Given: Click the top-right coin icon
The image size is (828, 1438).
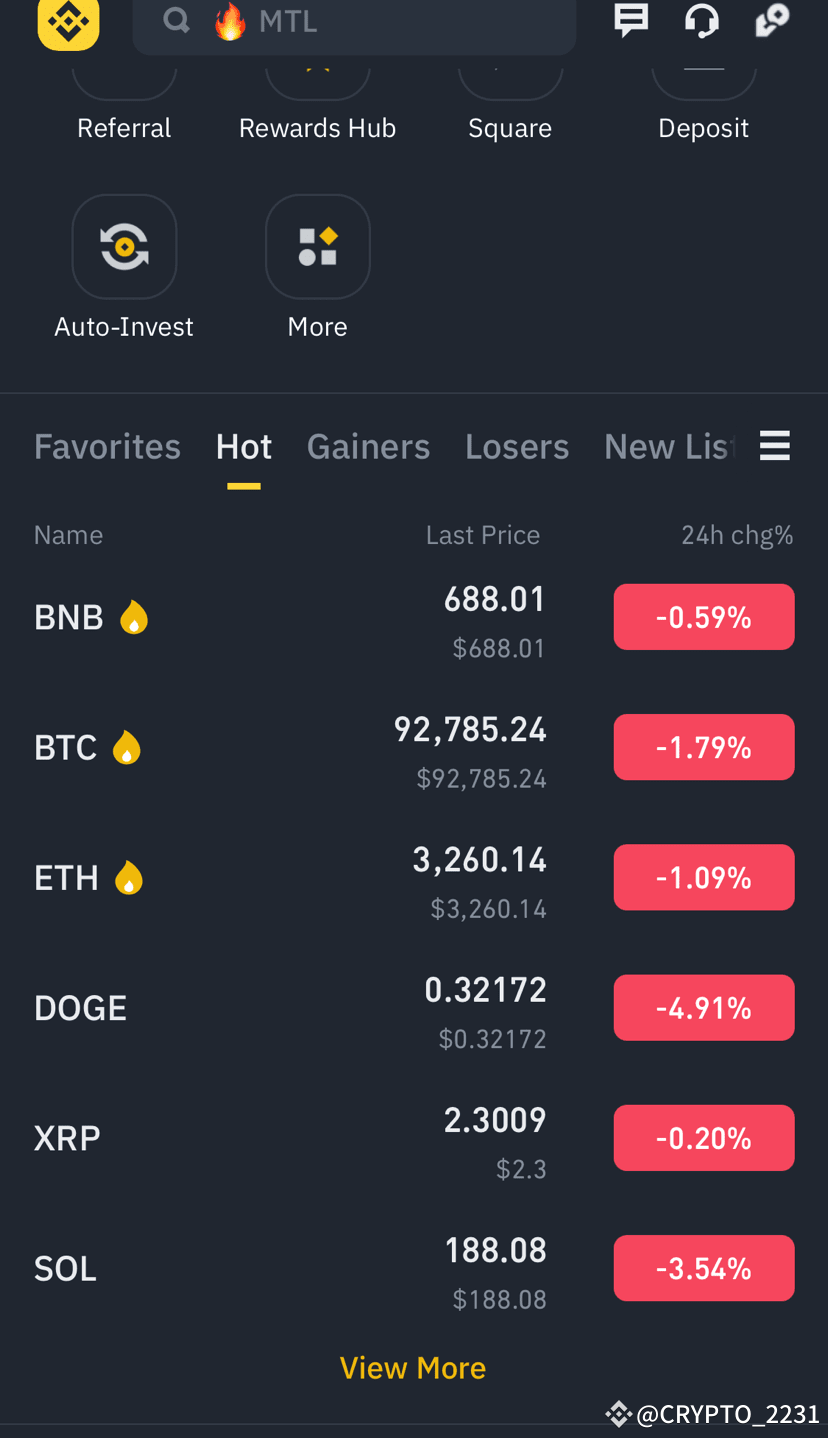Looking at the screenshot, I should (772, 20).
